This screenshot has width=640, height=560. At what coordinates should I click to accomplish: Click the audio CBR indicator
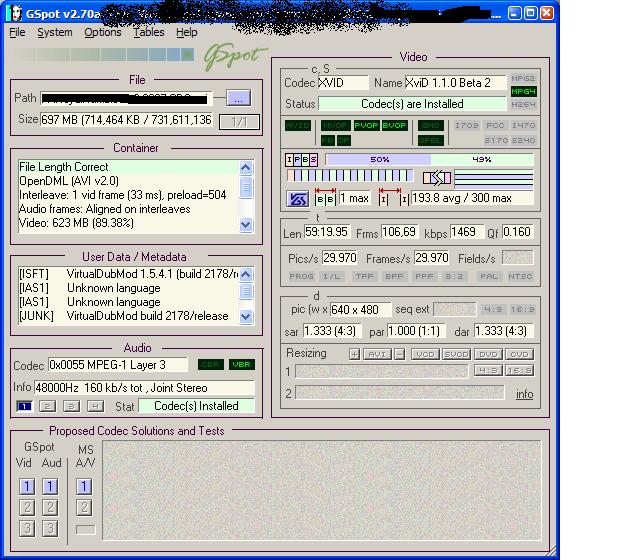pos(211,364)
